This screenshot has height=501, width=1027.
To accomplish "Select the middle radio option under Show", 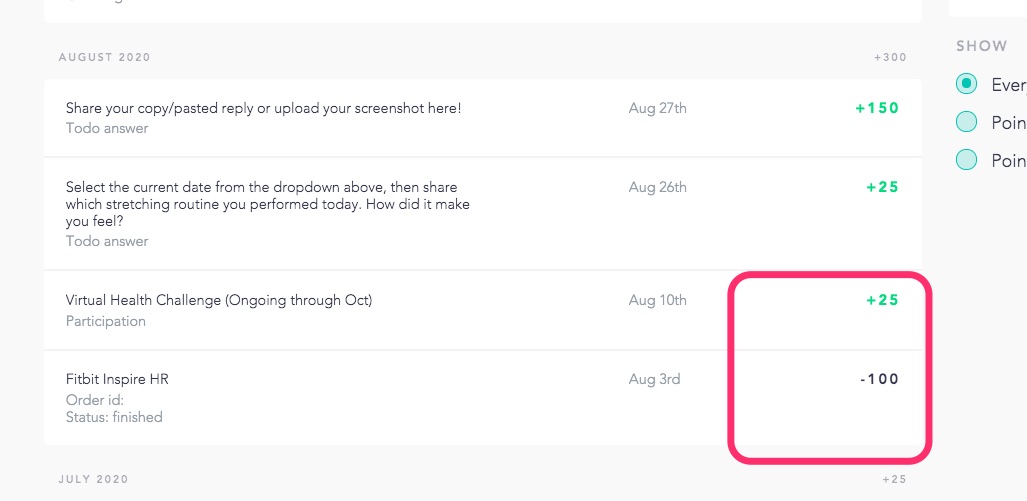I will [966, 122].
